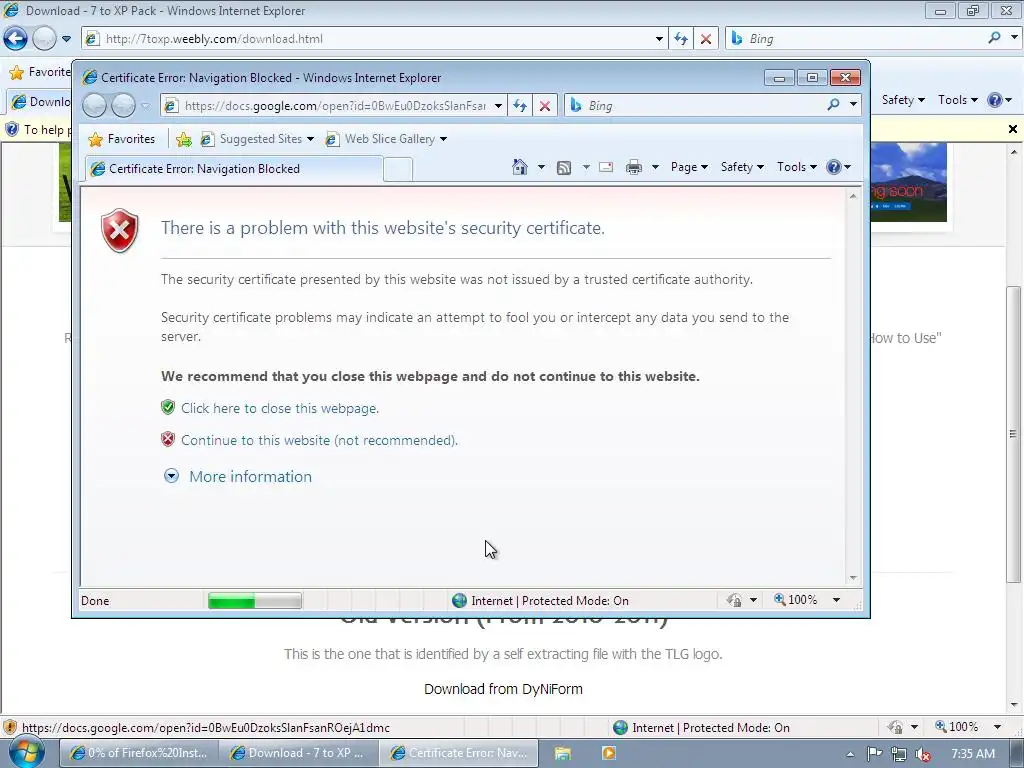Click Refresh icon in main window address bar
The height and width of the screenshot is (768, 1024).
coord(680,39)
